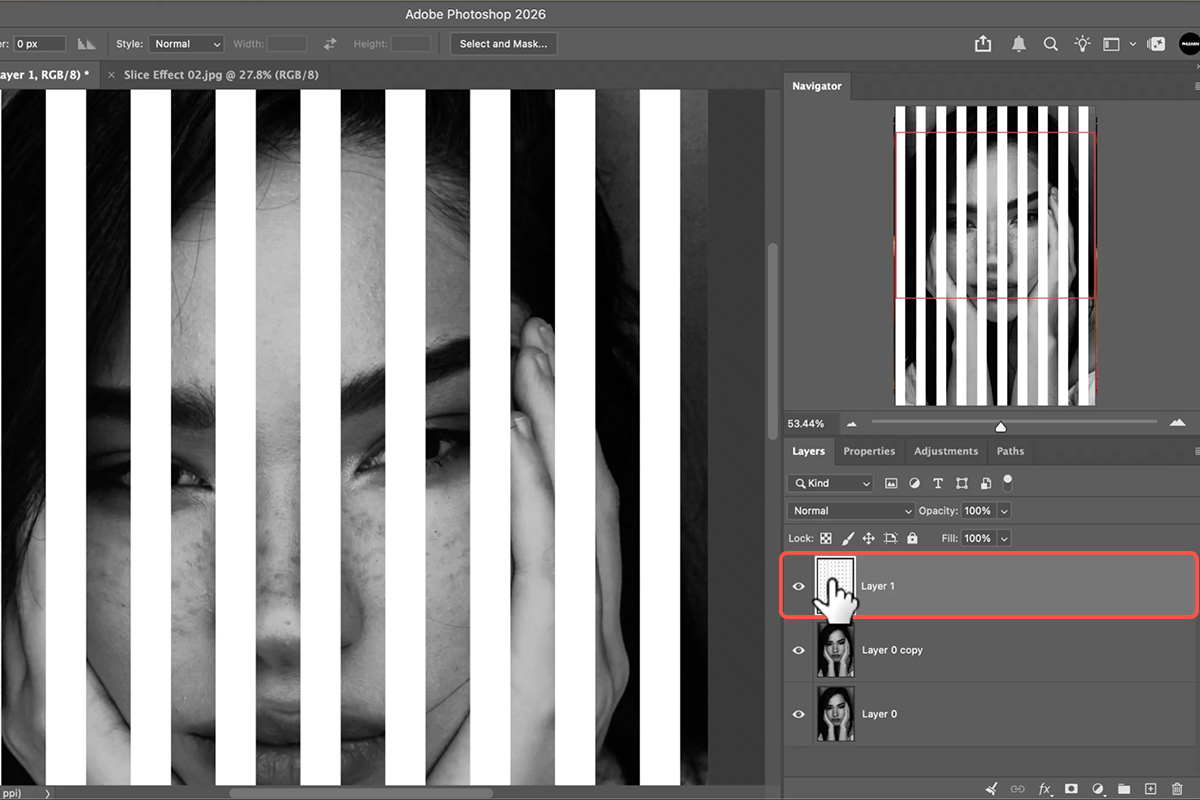1200x800 pixels.
Task: Click the Navigator zoom slider handle
Action: coord(1001,426)
